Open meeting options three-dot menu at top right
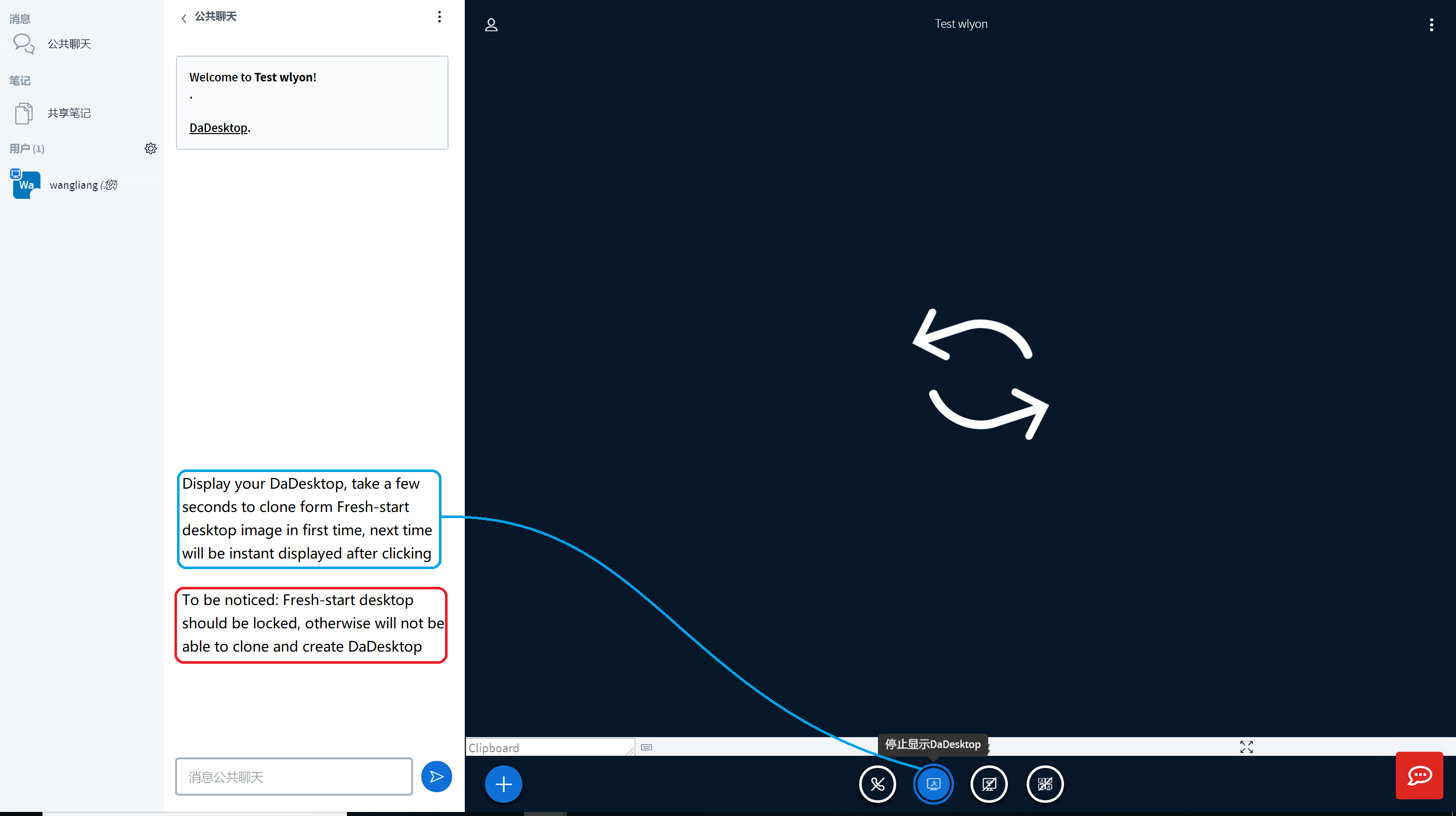 point(1431,25)
